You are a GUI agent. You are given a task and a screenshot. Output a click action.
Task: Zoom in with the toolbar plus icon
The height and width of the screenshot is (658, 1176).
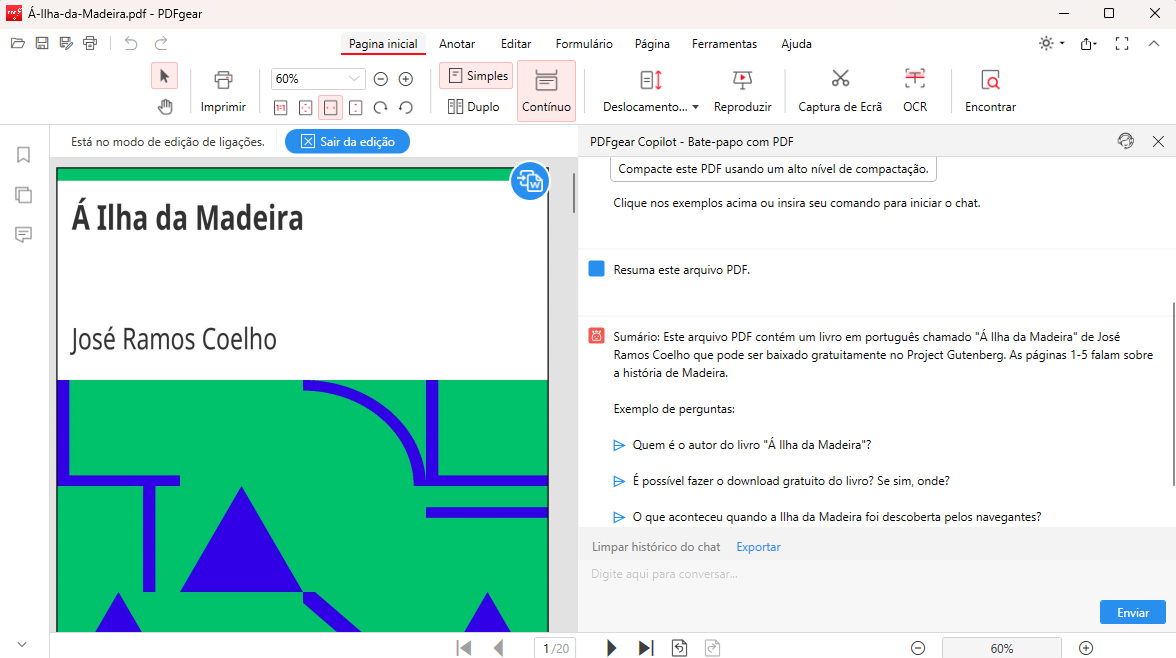(406, 79)
